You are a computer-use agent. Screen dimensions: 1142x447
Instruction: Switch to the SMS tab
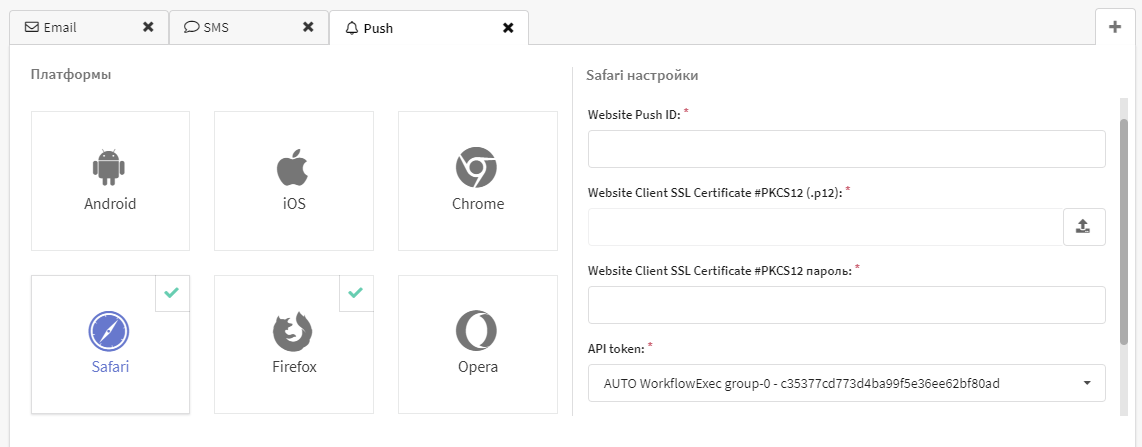click(x=249, y=28)
